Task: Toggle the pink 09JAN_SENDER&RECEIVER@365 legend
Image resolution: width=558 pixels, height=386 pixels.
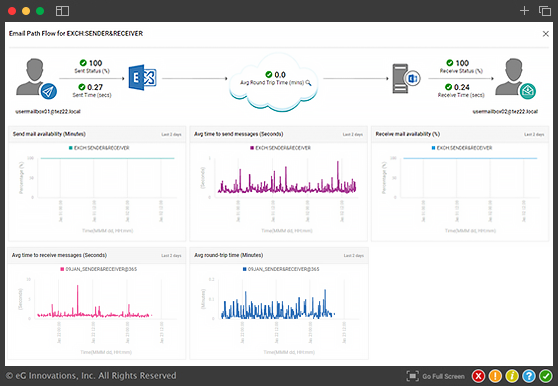Action: pos(99,269)
